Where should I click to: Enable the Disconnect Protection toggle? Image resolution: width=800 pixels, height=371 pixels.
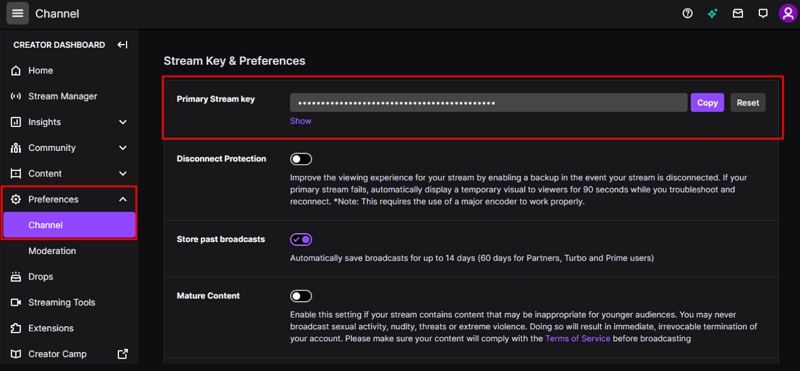click(301, 159)
